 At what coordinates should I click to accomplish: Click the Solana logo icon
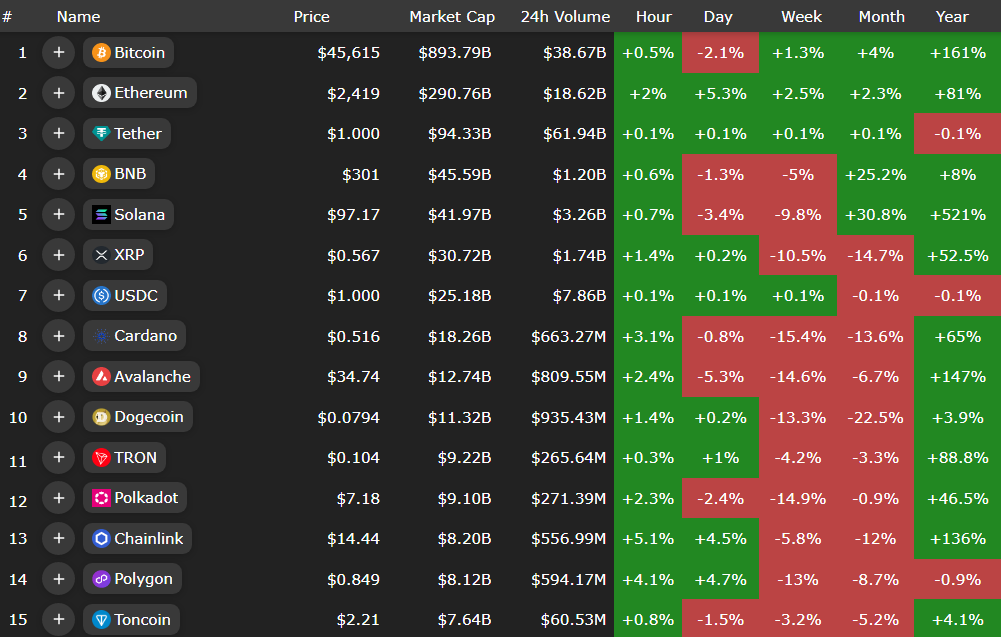(101, 215)
